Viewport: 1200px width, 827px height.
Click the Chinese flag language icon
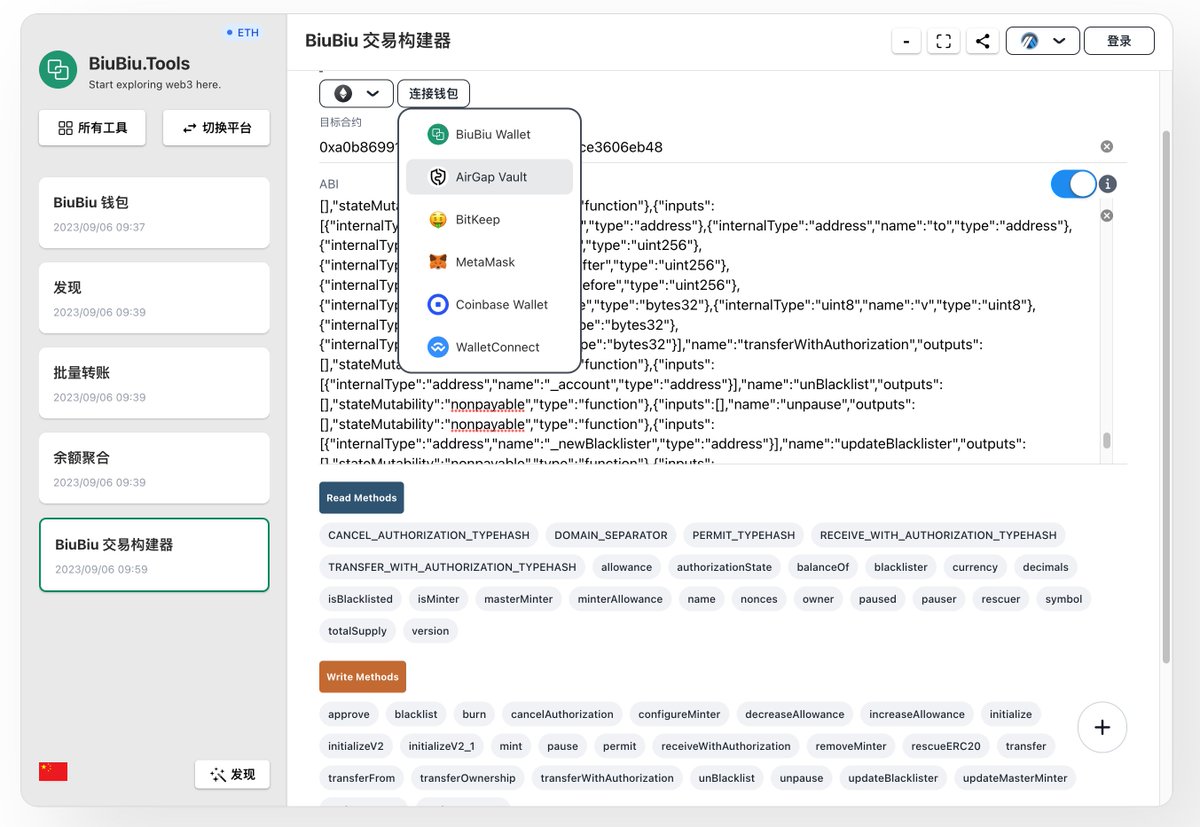tap(53, 772)
